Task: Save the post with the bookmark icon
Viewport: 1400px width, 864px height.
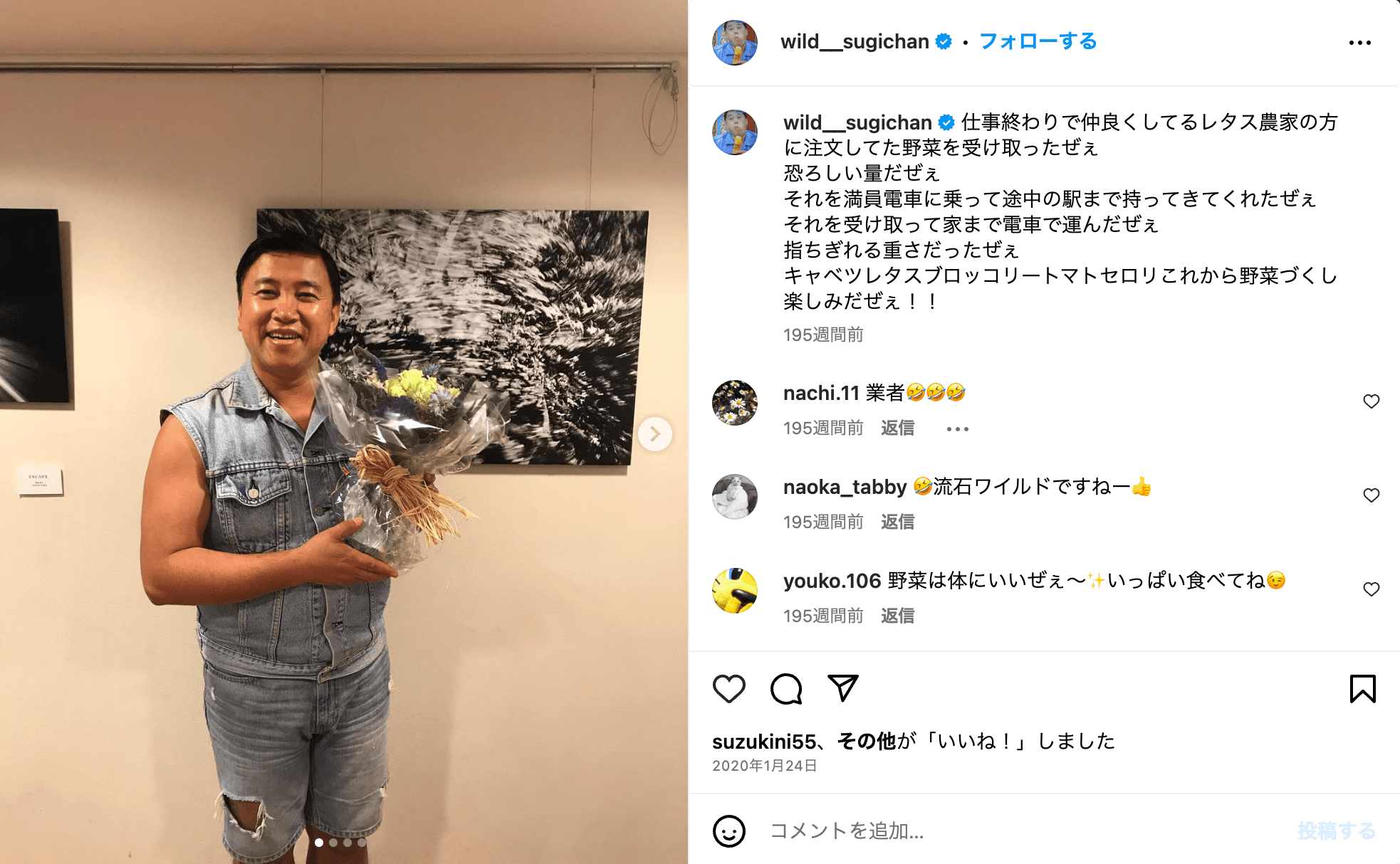Action: (x=1362, y=689)
